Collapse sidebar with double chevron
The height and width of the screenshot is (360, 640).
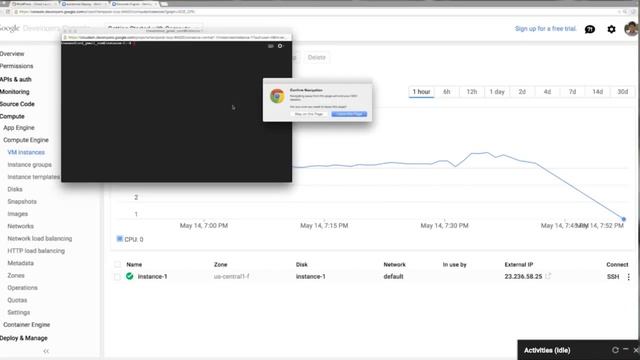pyautogui.click(x=46, y=351)
